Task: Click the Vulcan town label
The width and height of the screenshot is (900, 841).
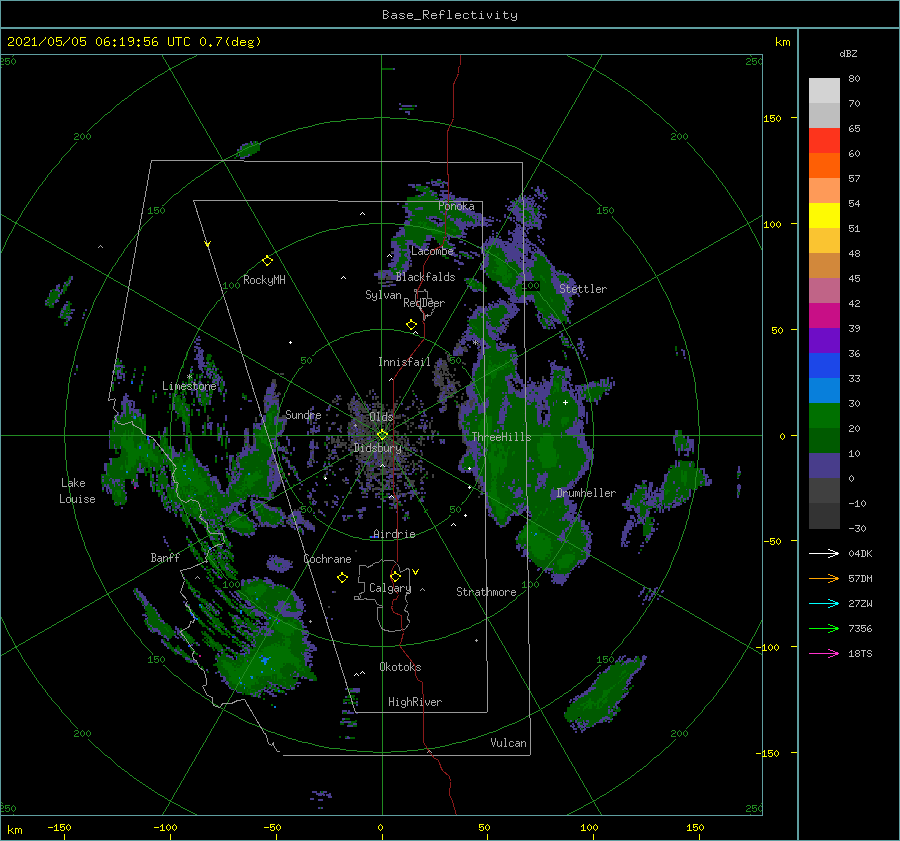Action: pos(509,743)
